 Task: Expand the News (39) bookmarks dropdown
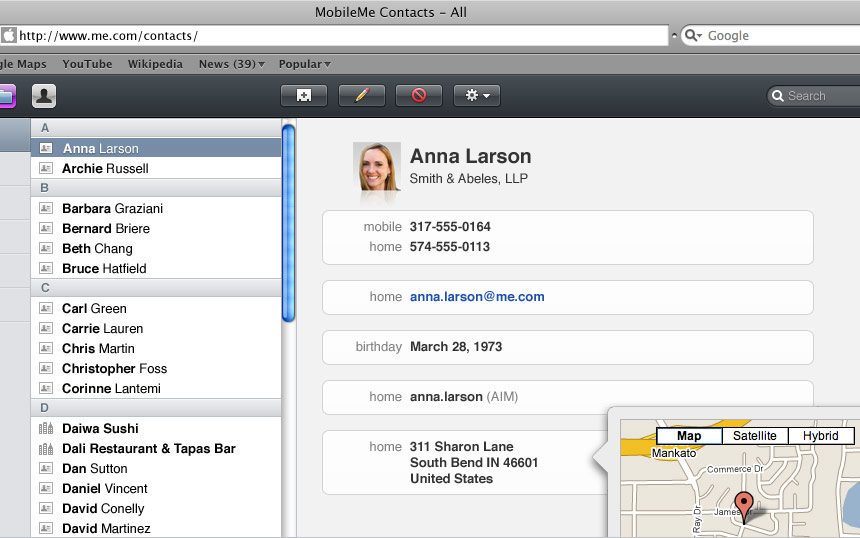(231, 64)
